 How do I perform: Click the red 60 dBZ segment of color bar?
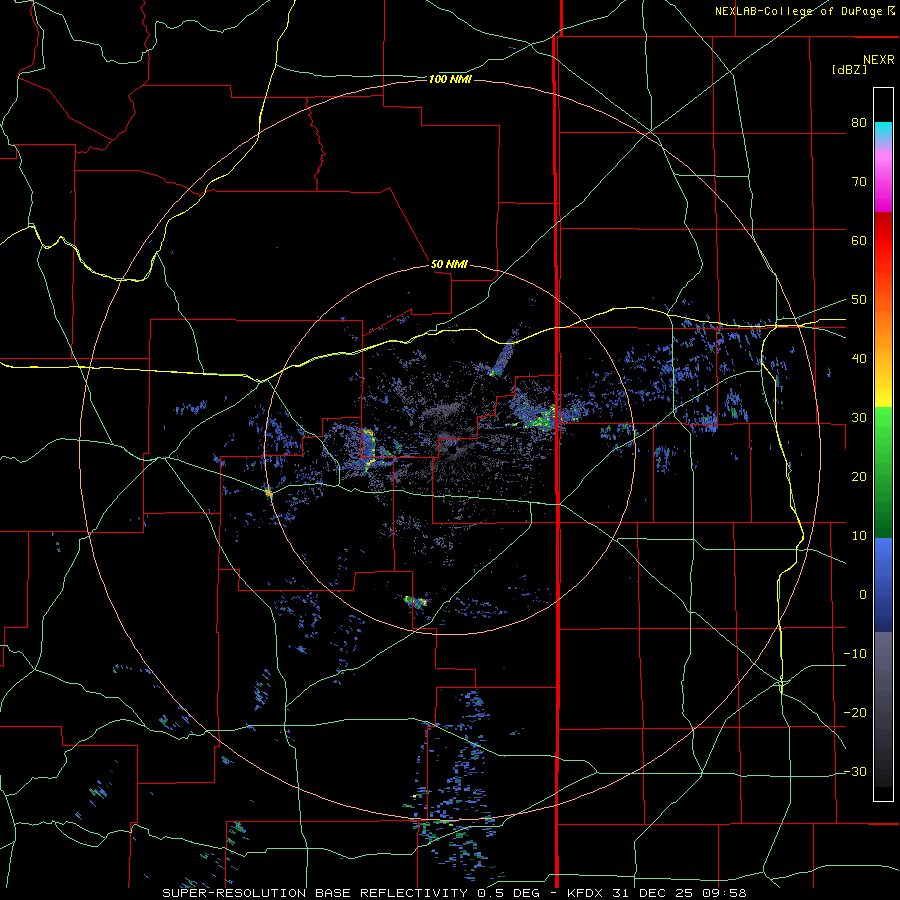pos(883,240)
